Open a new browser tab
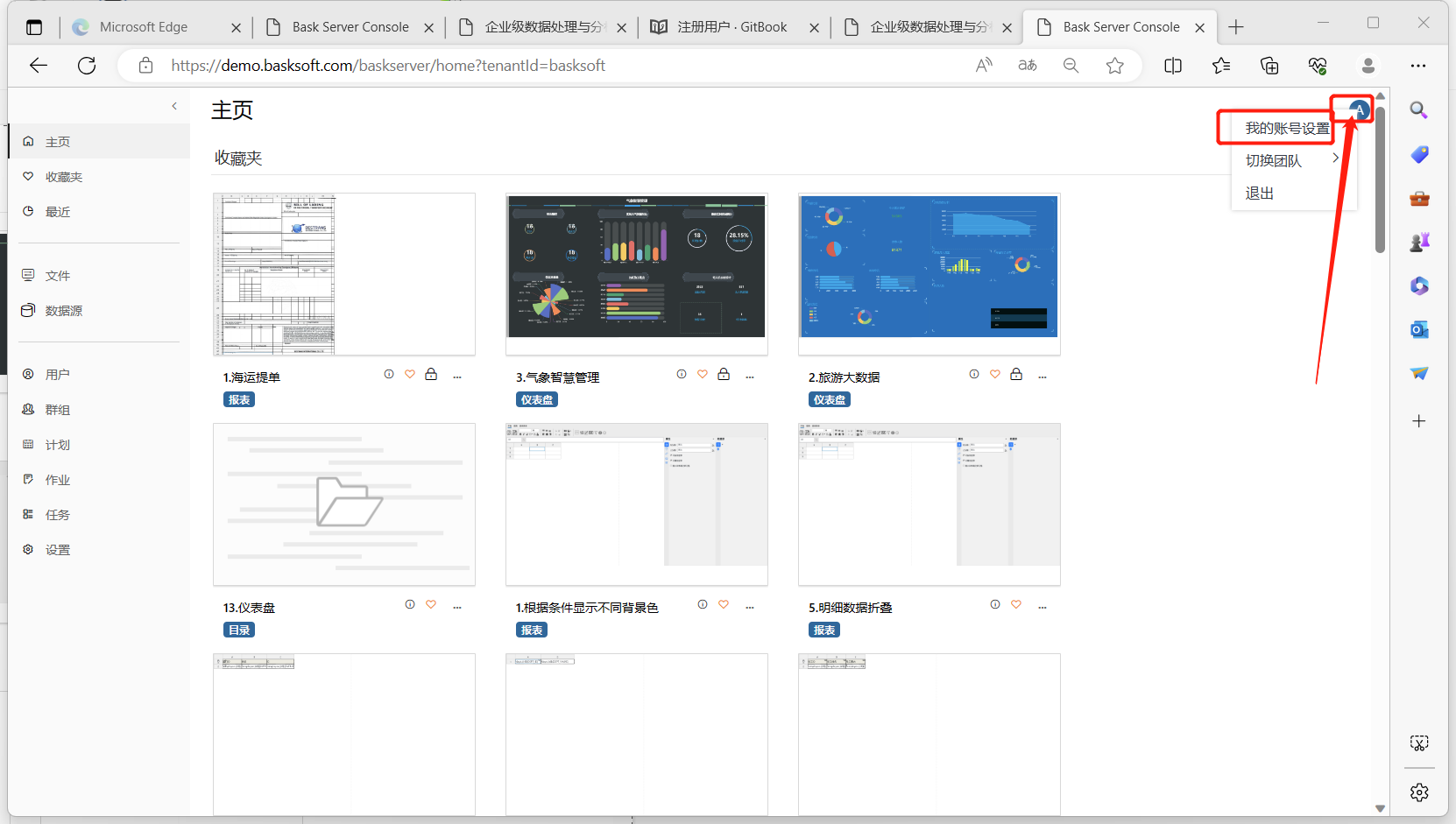This screenshot has width=1456, height=824. (1236, 27)
